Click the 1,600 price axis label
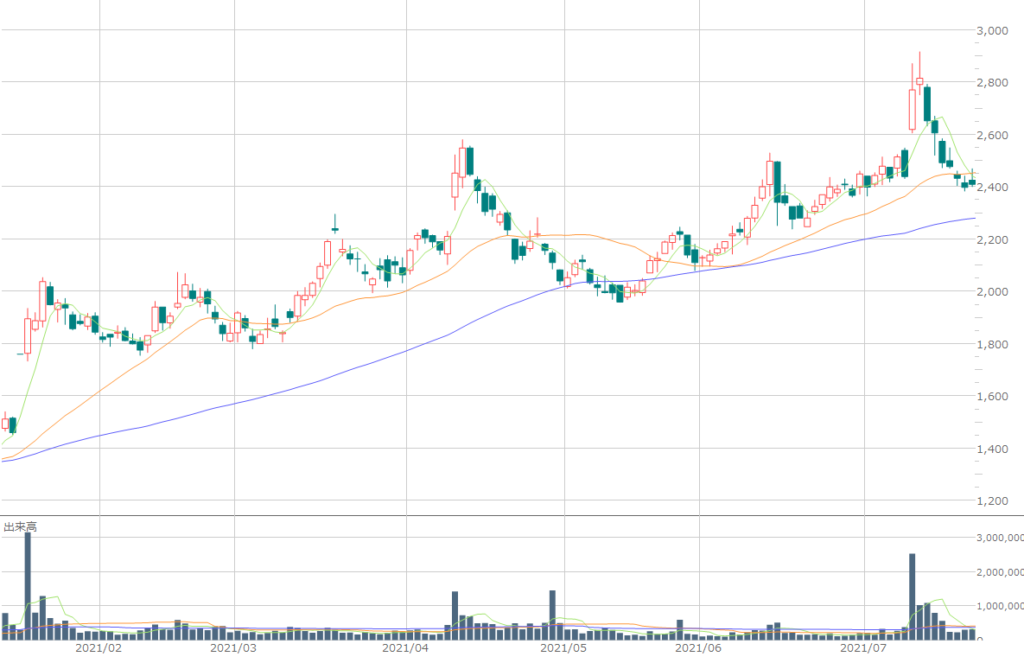 [x=993, y=396]
